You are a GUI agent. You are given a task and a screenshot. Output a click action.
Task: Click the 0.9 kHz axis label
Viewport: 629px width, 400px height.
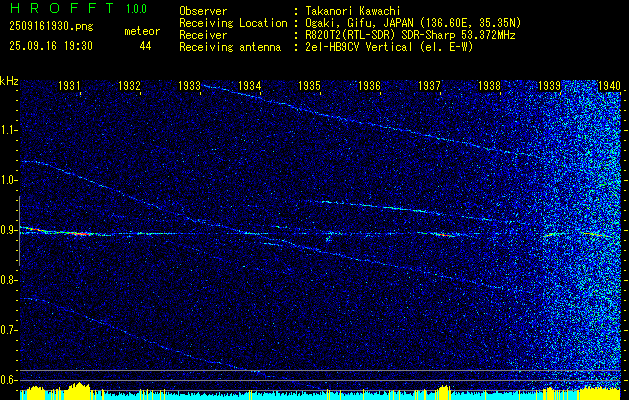coord(8,230)
